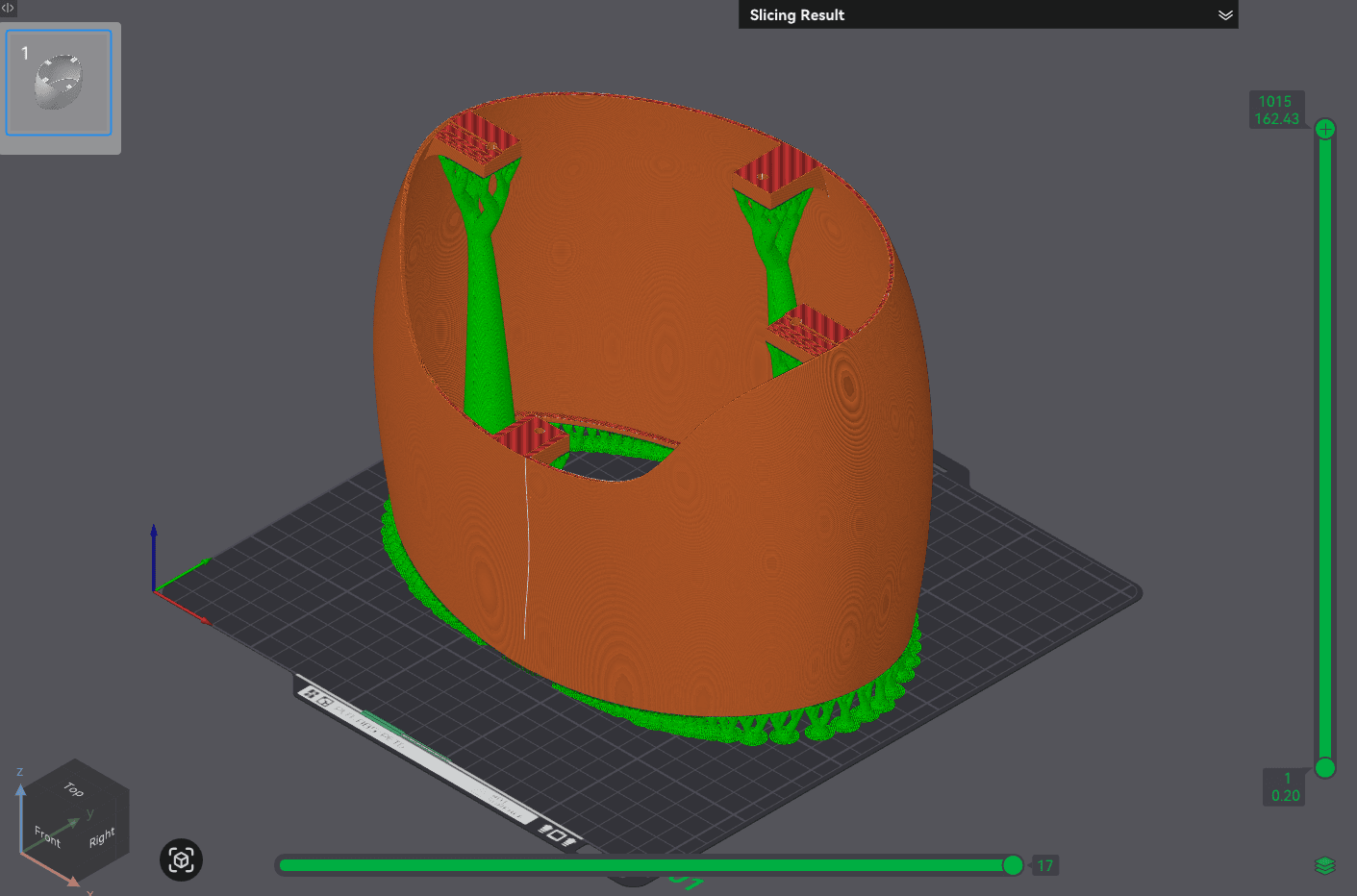Open the Slicing Result double-chevron

(1225, 15)
